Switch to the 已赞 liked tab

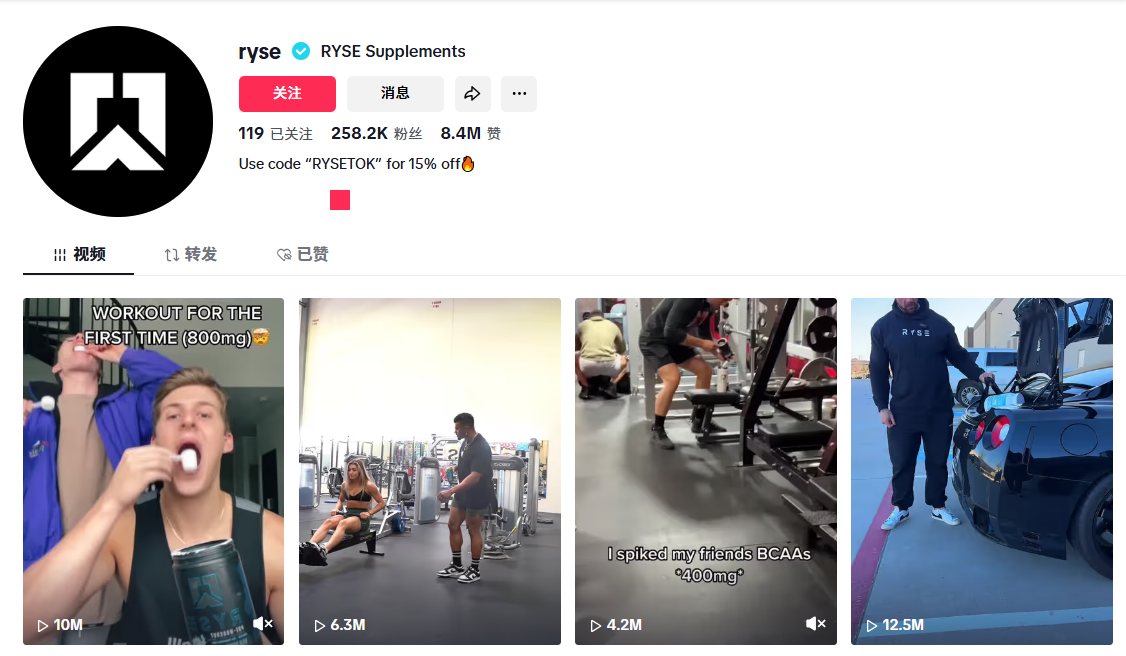click(302, 255)
